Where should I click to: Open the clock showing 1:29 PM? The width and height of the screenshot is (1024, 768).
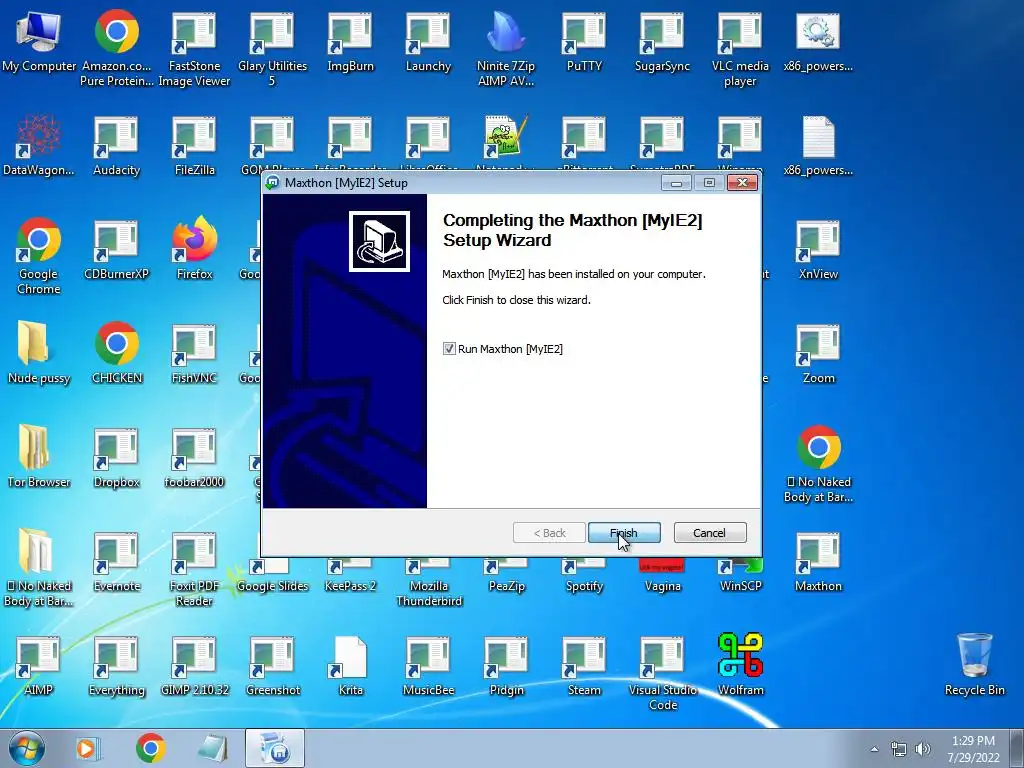[973, 749]
